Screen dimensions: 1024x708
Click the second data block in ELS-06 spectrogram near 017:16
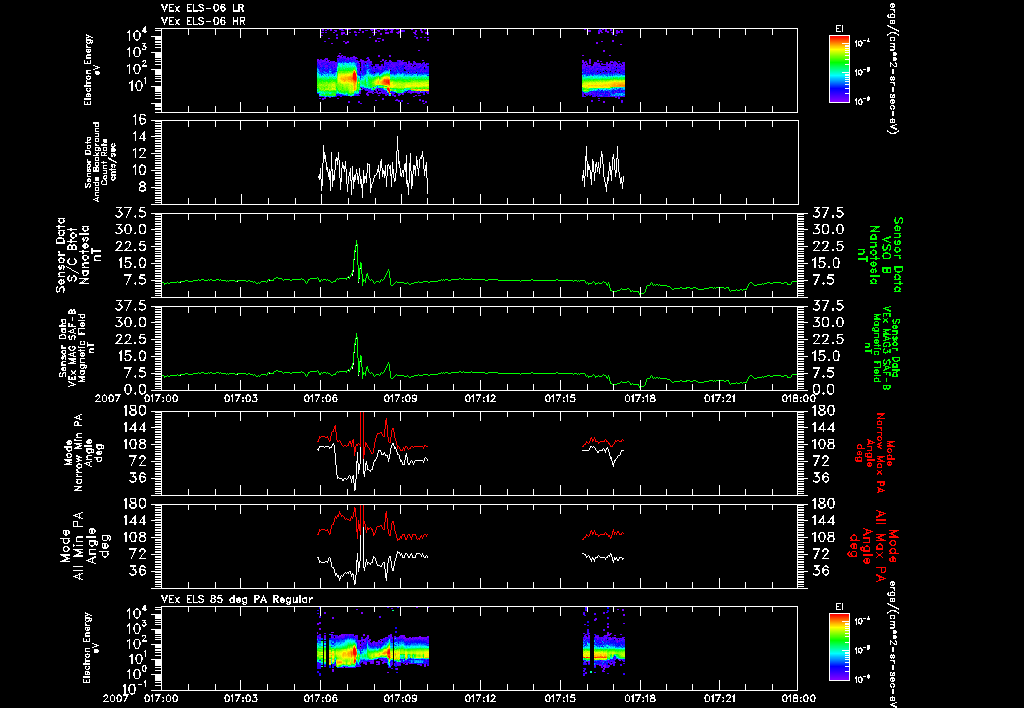pyautogui.click(x=603, y=78)
